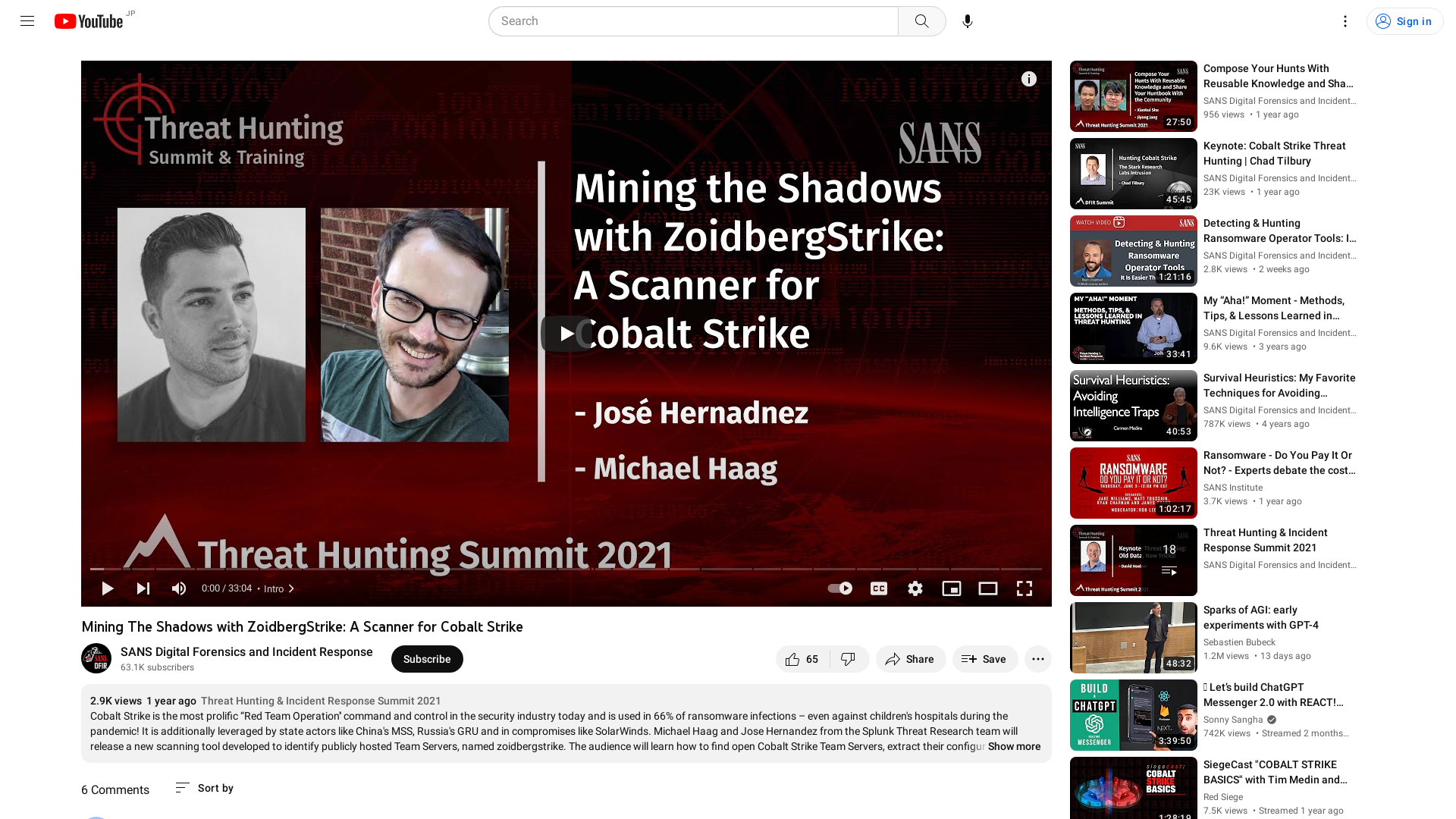The image size is (1456, 819).
Task: Open Compose Your Hunts video thumbnail
Action: click(x=1133, y=96)
